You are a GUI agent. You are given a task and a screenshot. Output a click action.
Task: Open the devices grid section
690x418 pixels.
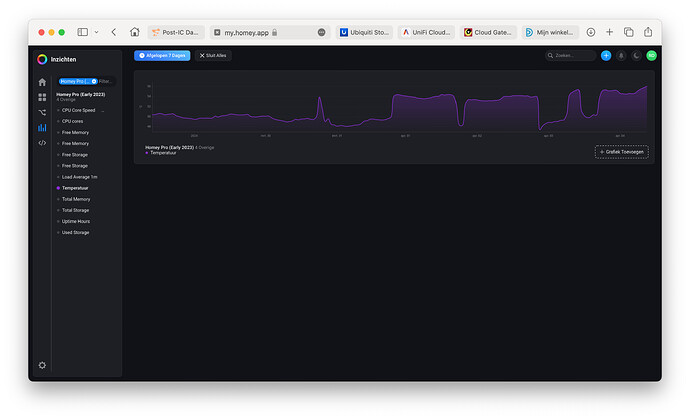[42, 97]
